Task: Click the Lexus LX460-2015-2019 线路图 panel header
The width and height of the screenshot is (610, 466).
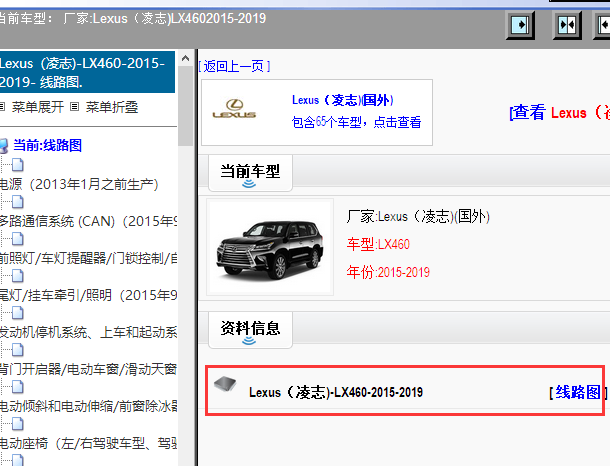Action: pyautogui.click(x=88, y=72)
